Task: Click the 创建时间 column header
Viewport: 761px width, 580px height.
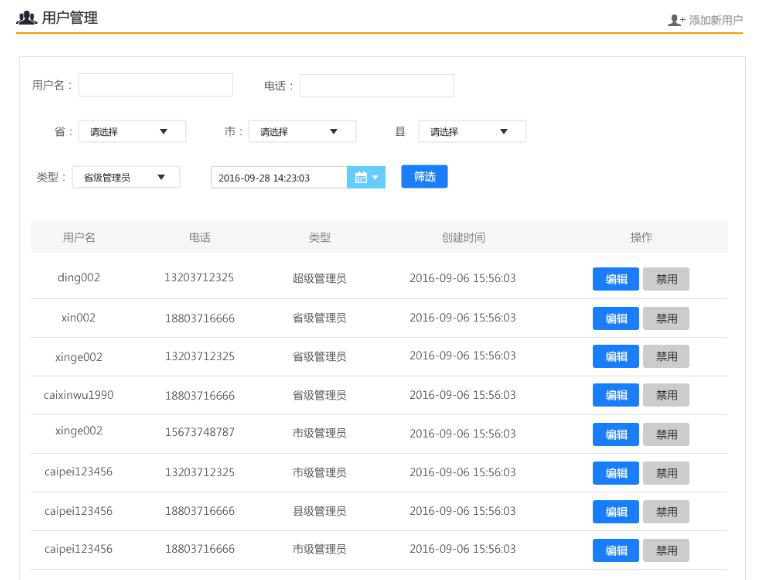Action: point(463,238)
